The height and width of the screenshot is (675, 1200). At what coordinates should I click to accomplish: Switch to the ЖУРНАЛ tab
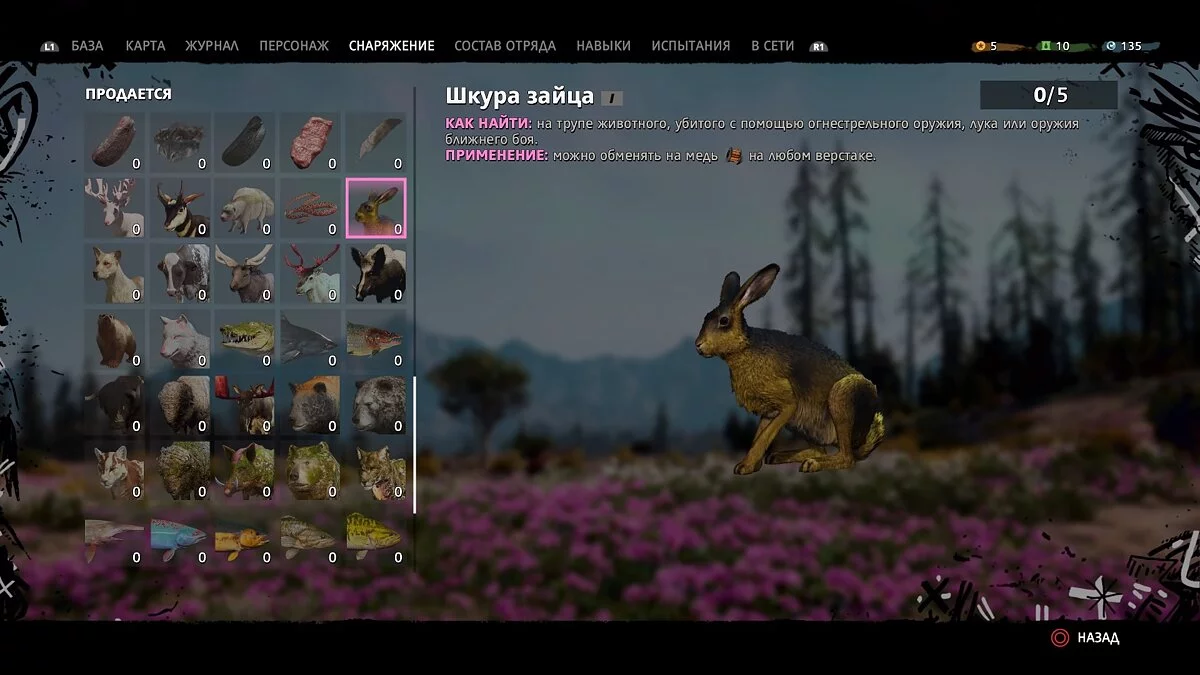[212, 46]
